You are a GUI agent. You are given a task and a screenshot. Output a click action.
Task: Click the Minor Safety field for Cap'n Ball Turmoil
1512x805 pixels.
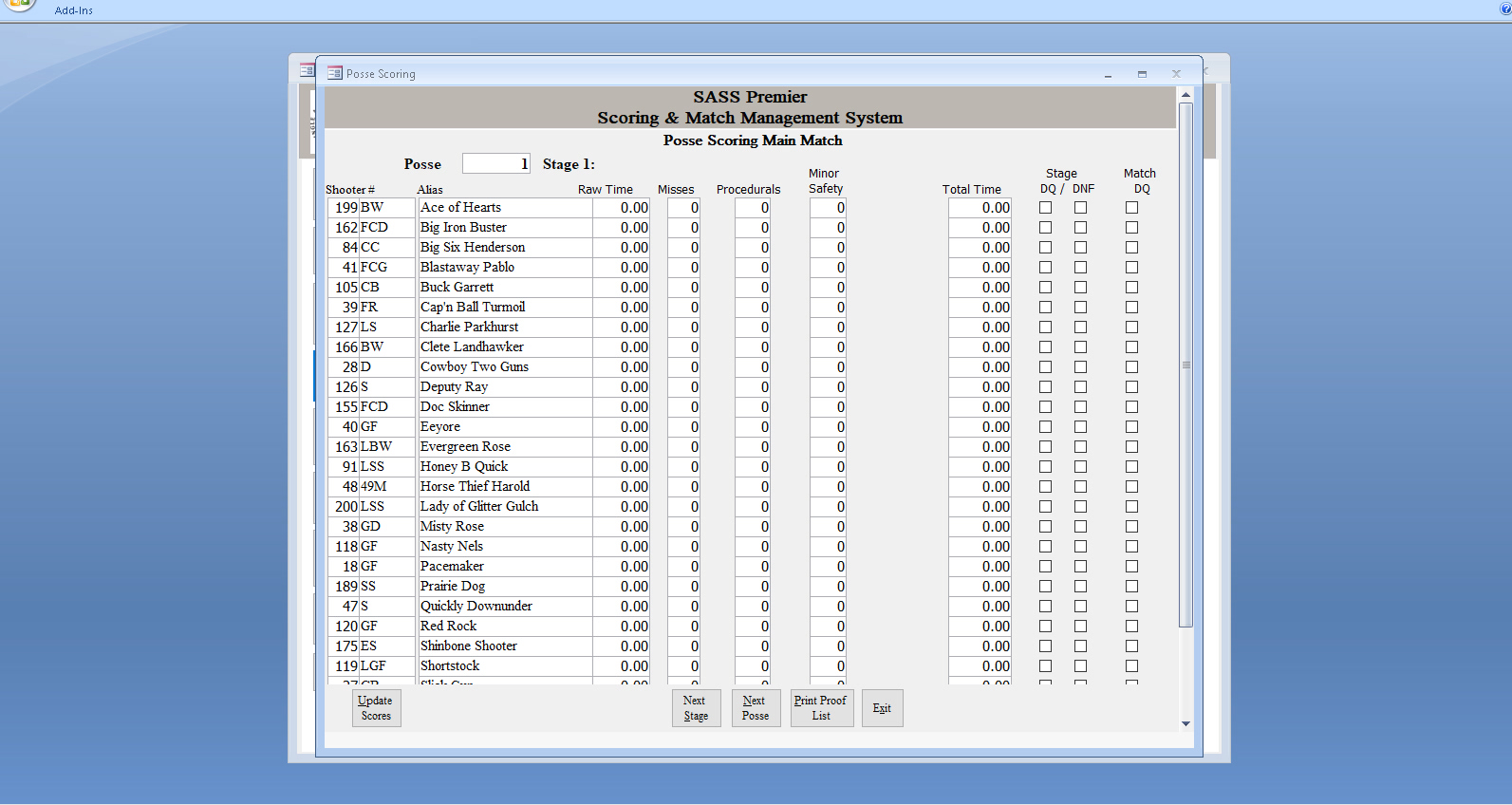point(828,308)
